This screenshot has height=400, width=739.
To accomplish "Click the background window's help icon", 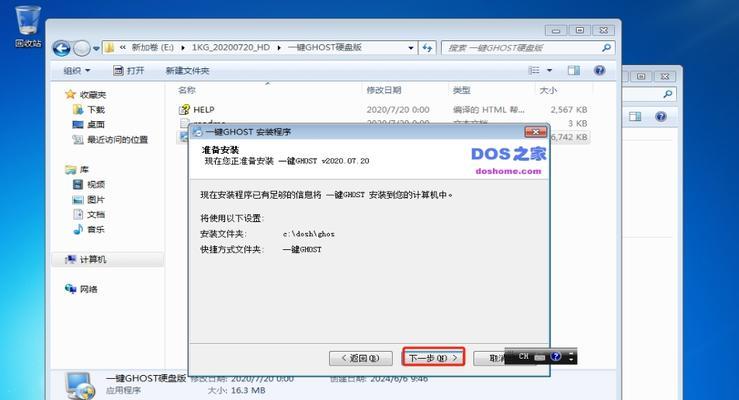I will (661, 116).
